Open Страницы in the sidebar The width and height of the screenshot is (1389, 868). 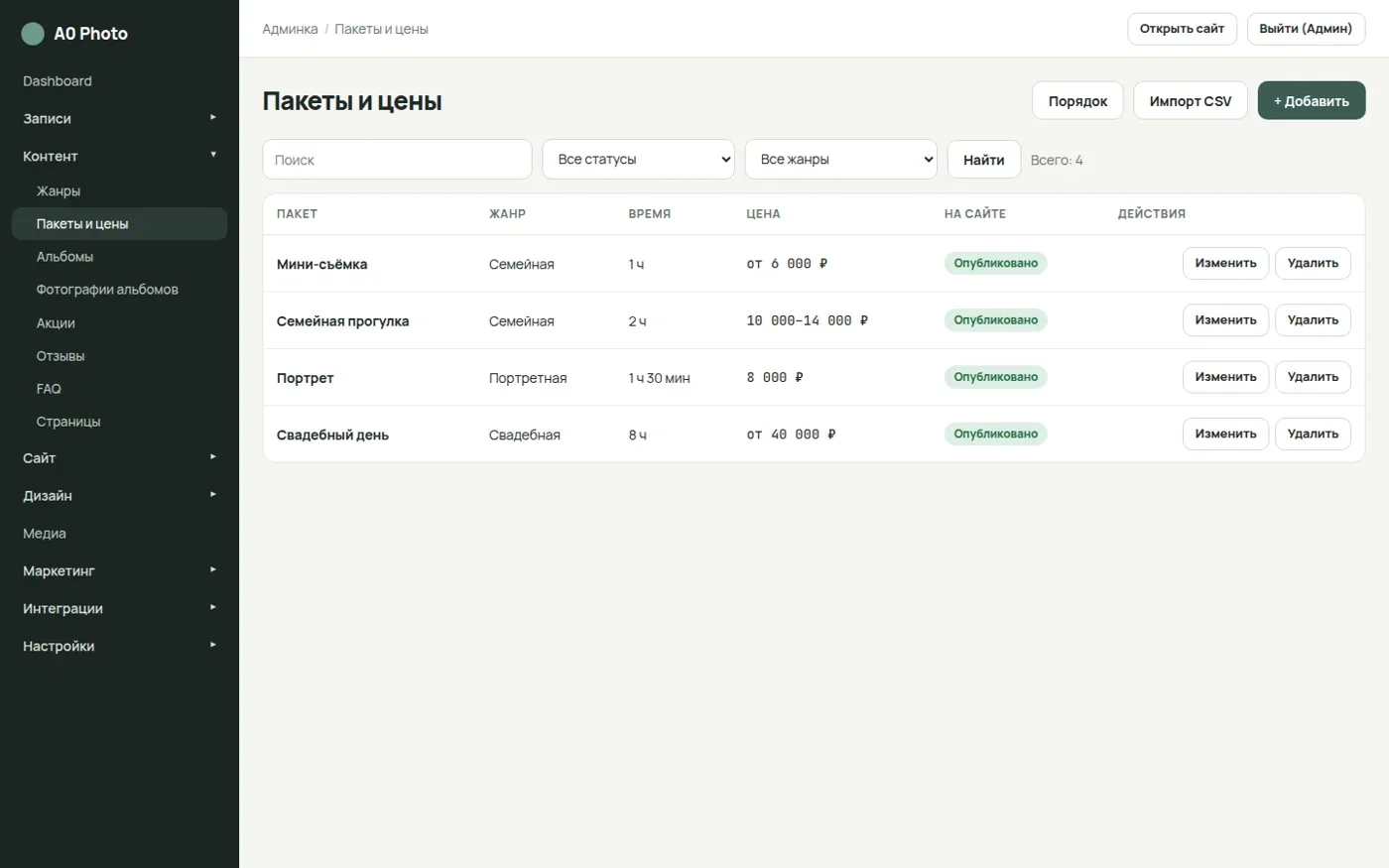tap(119, 422)
